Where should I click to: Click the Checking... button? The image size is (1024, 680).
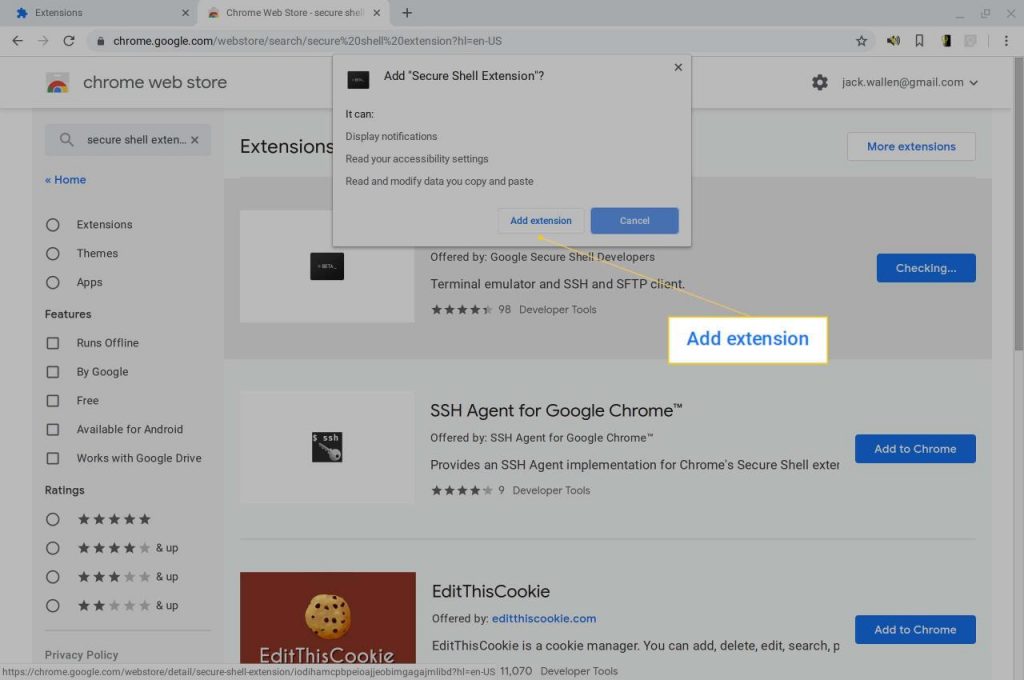click(x=926, y=268)
